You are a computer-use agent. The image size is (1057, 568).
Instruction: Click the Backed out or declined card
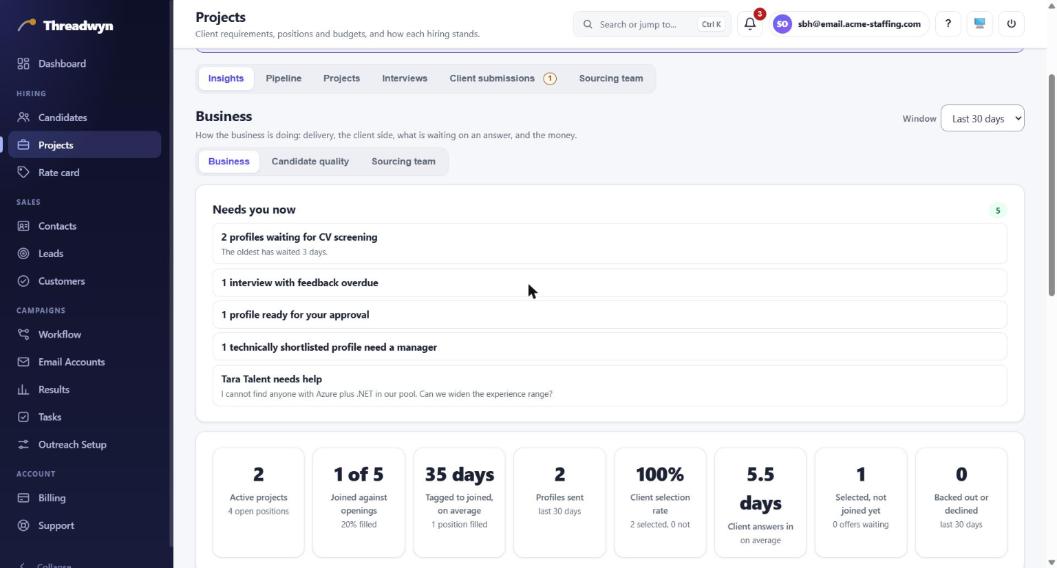(x=961, y=503)
